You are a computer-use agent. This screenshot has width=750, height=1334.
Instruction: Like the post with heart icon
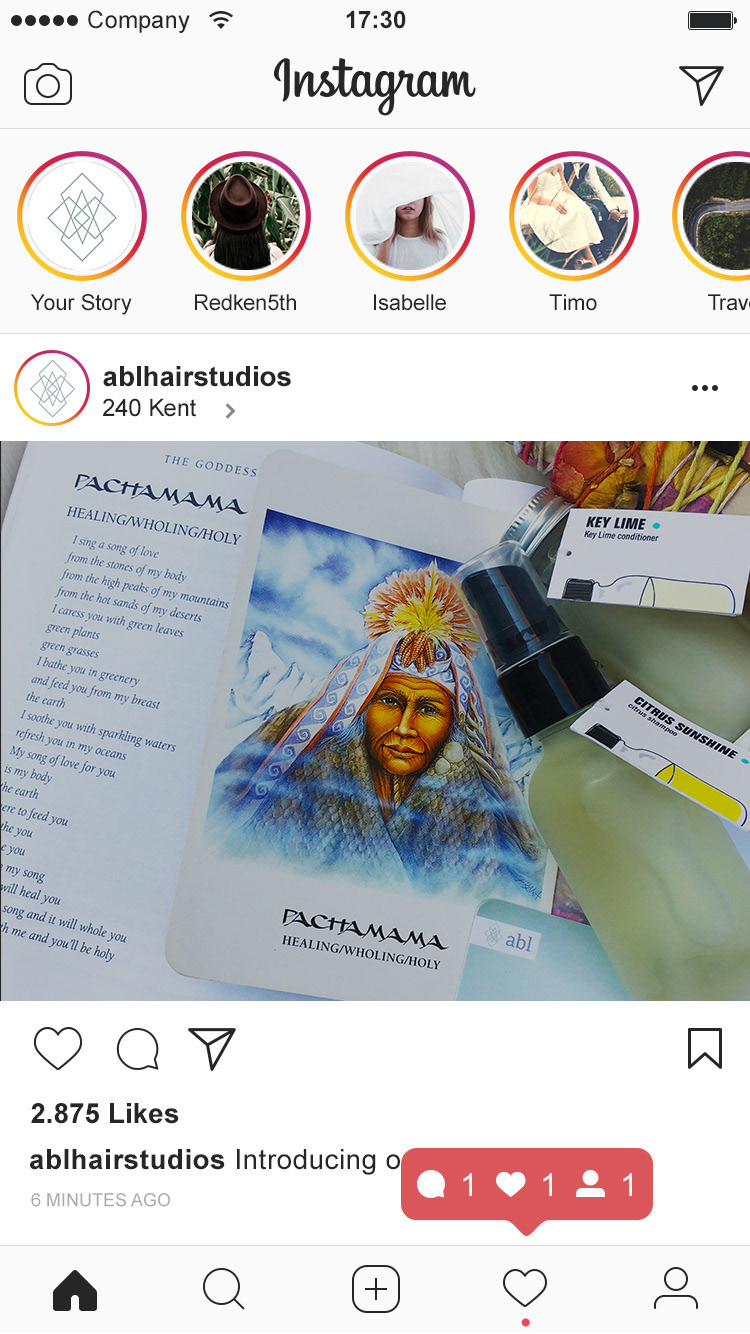[58, 1049]
